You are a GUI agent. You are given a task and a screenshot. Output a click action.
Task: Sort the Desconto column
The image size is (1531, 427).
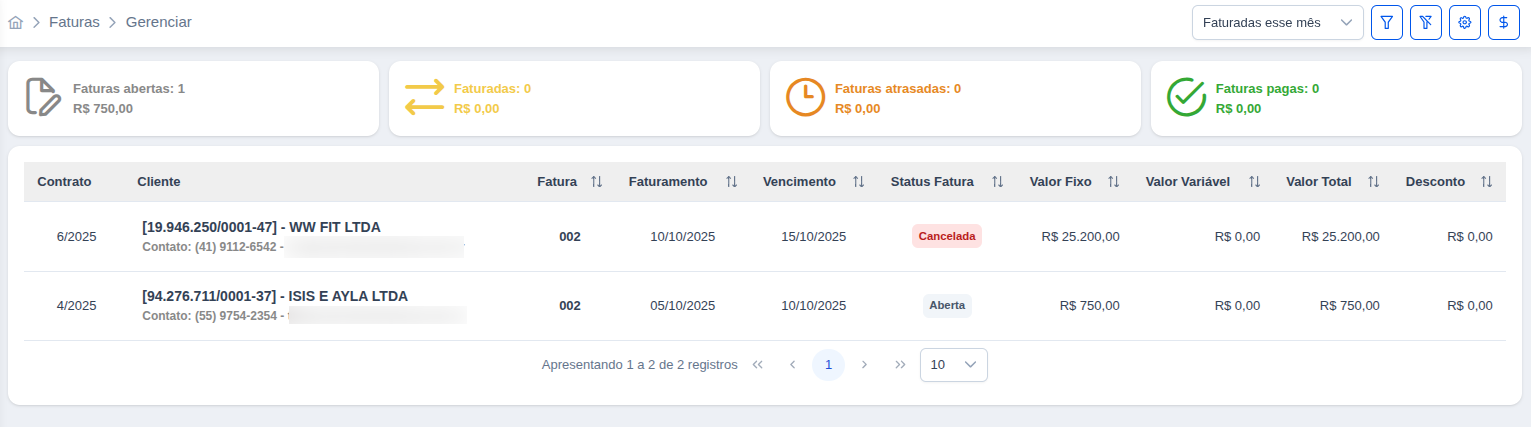[x=1486, y=182]
